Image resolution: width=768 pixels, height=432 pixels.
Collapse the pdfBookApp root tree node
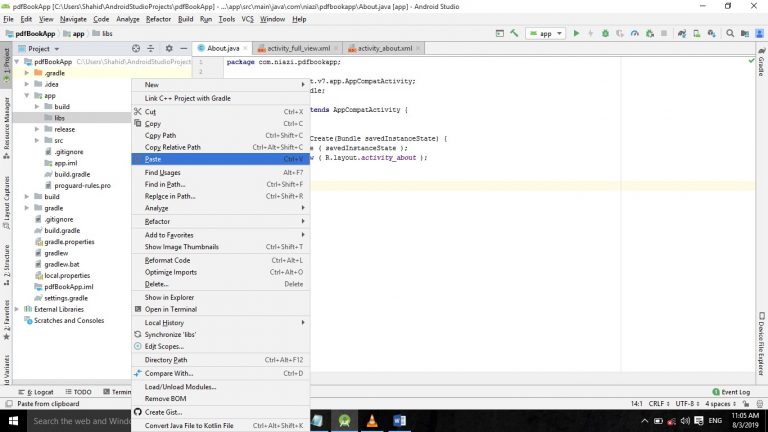click(18, 62)
